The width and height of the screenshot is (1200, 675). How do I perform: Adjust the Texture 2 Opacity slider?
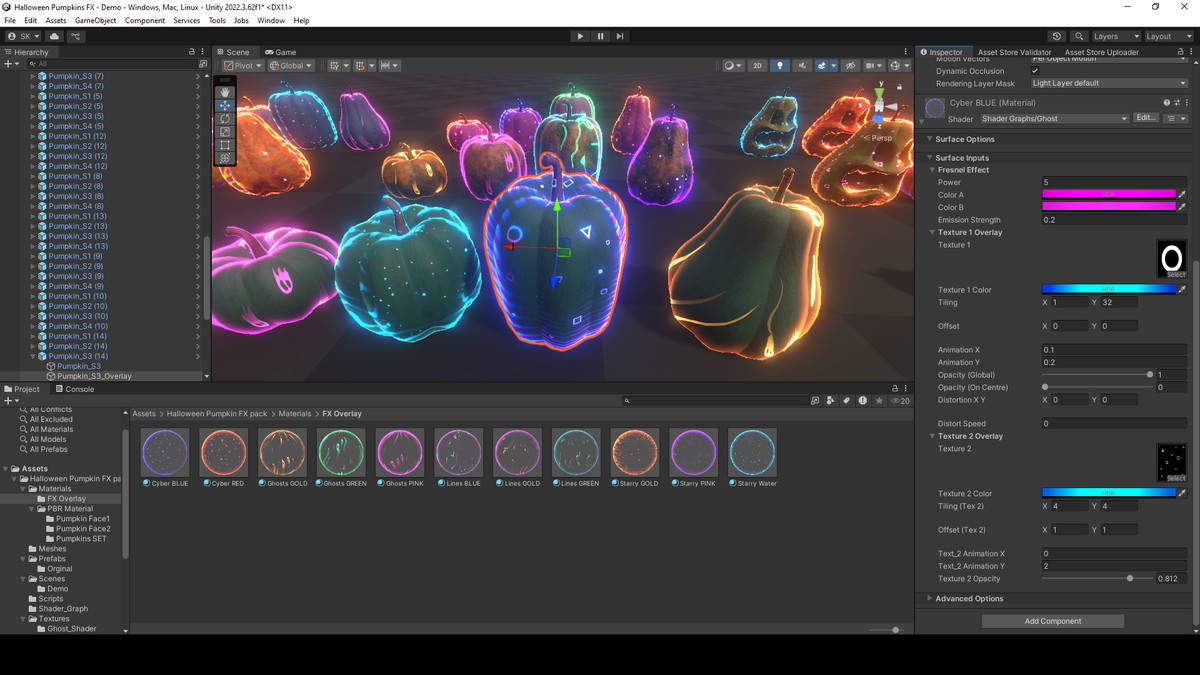pyautogui.click(x=1097, y=578)
